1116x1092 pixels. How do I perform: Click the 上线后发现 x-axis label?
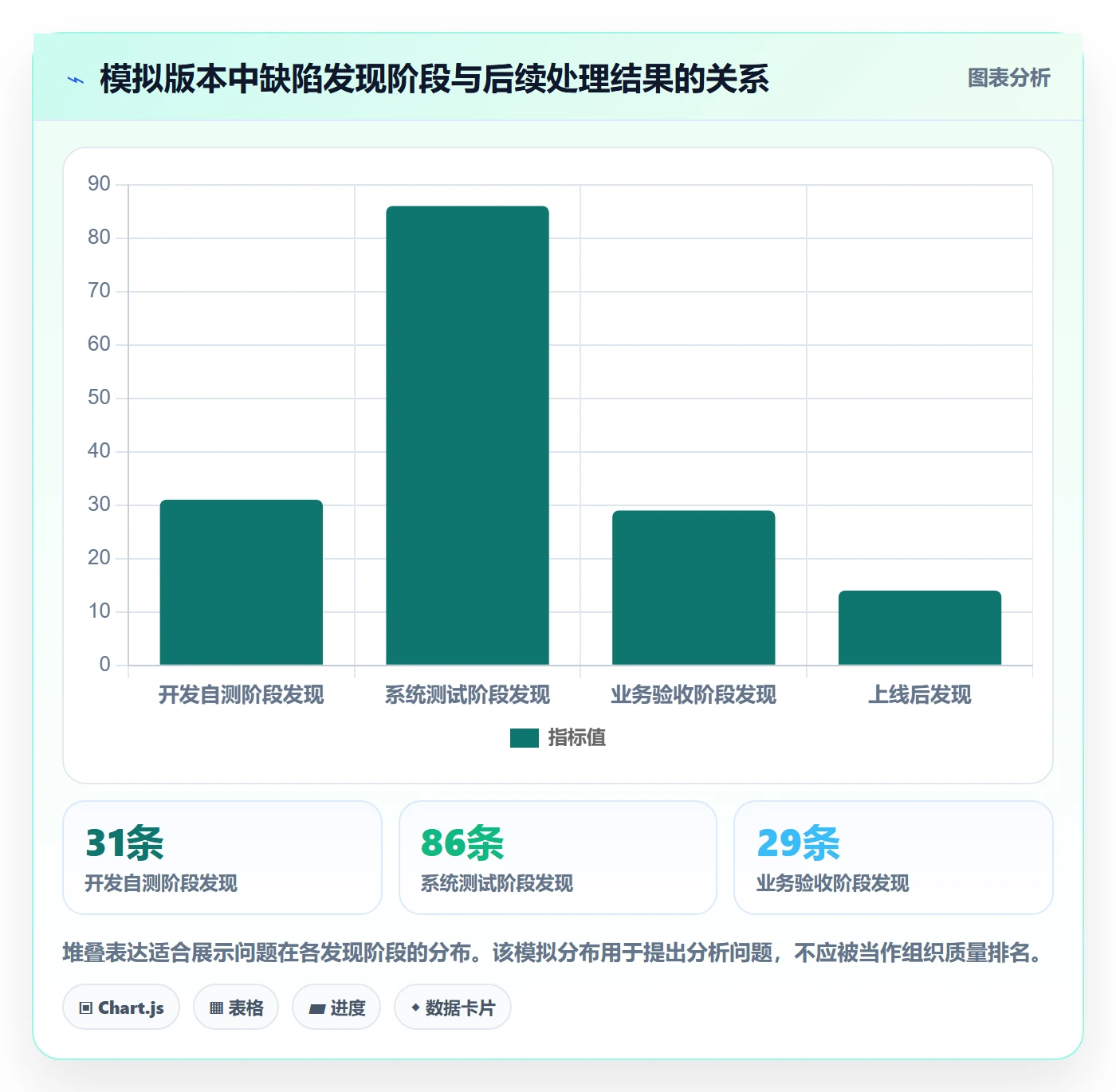[x=920, y=695]
